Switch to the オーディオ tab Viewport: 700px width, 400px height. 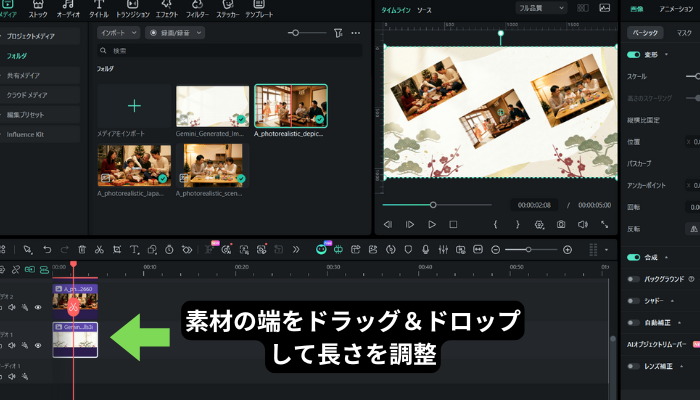tap(68, 9)
